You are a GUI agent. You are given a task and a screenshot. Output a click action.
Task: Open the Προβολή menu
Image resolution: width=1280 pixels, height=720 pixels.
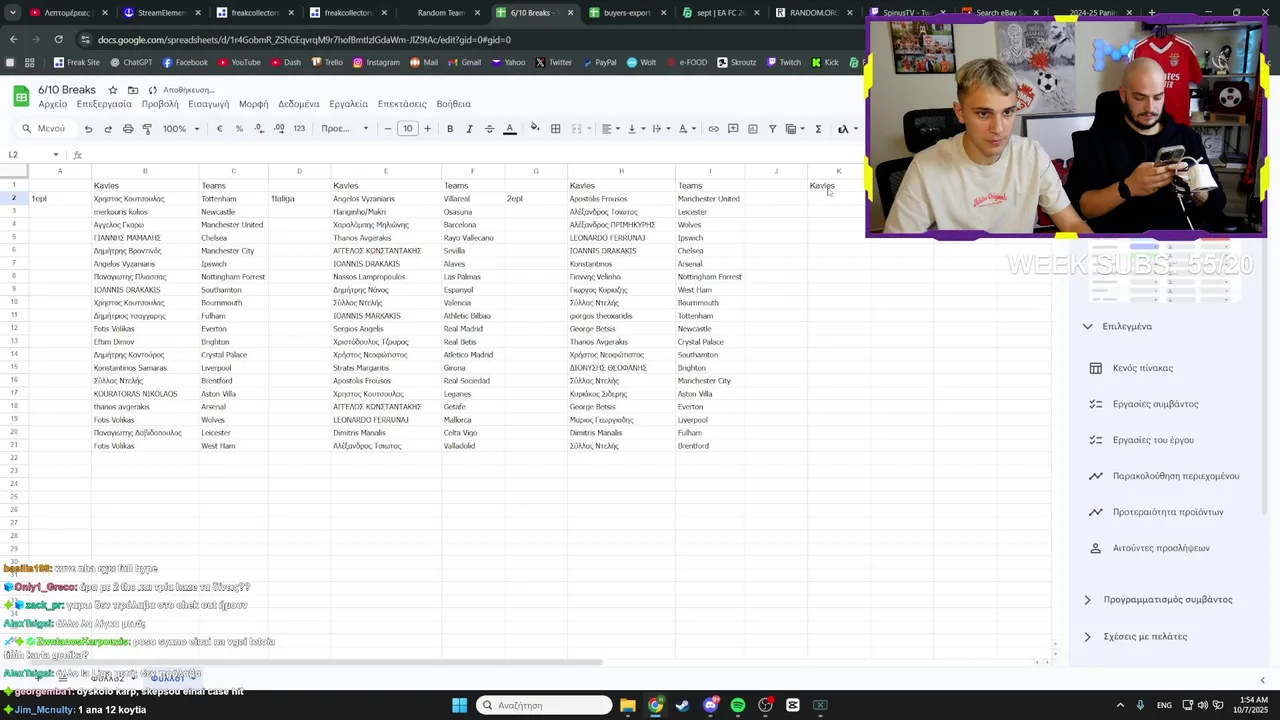pos(160,104)
